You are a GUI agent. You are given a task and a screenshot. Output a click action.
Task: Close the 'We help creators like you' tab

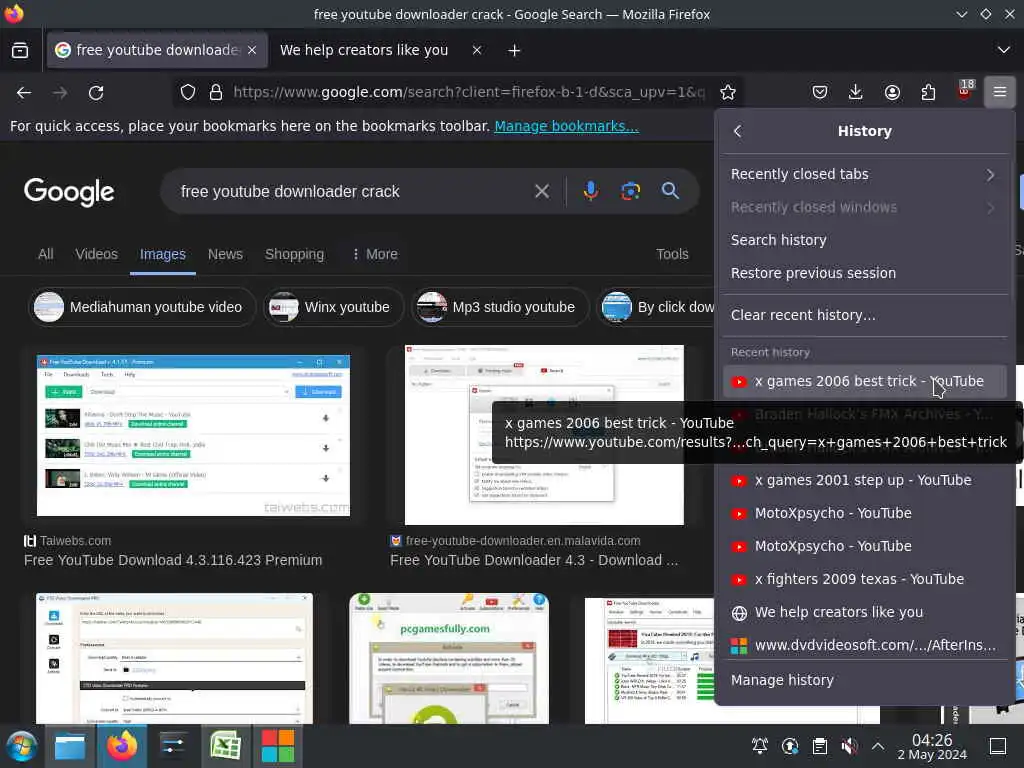[x=477, y=50]
